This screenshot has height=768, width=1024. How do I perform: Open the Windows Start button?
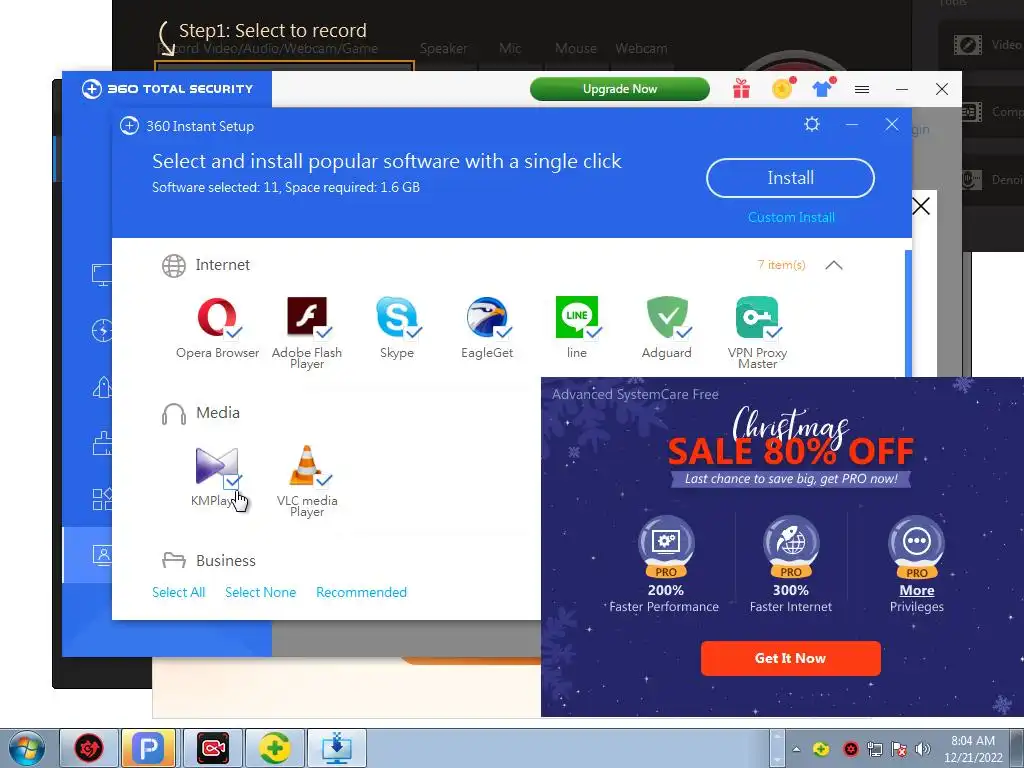(27, 748)
